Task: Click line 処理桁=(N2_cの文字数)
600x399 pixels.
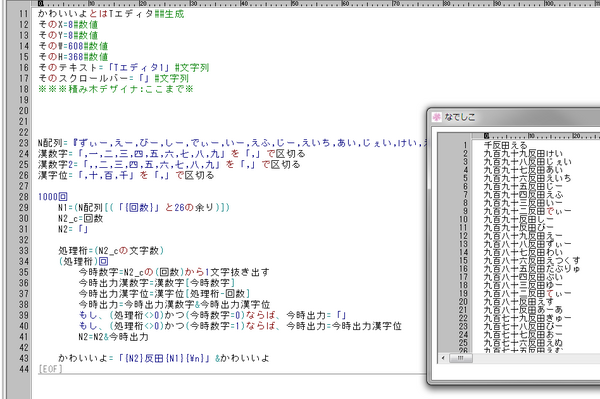Action: (111, 251)
